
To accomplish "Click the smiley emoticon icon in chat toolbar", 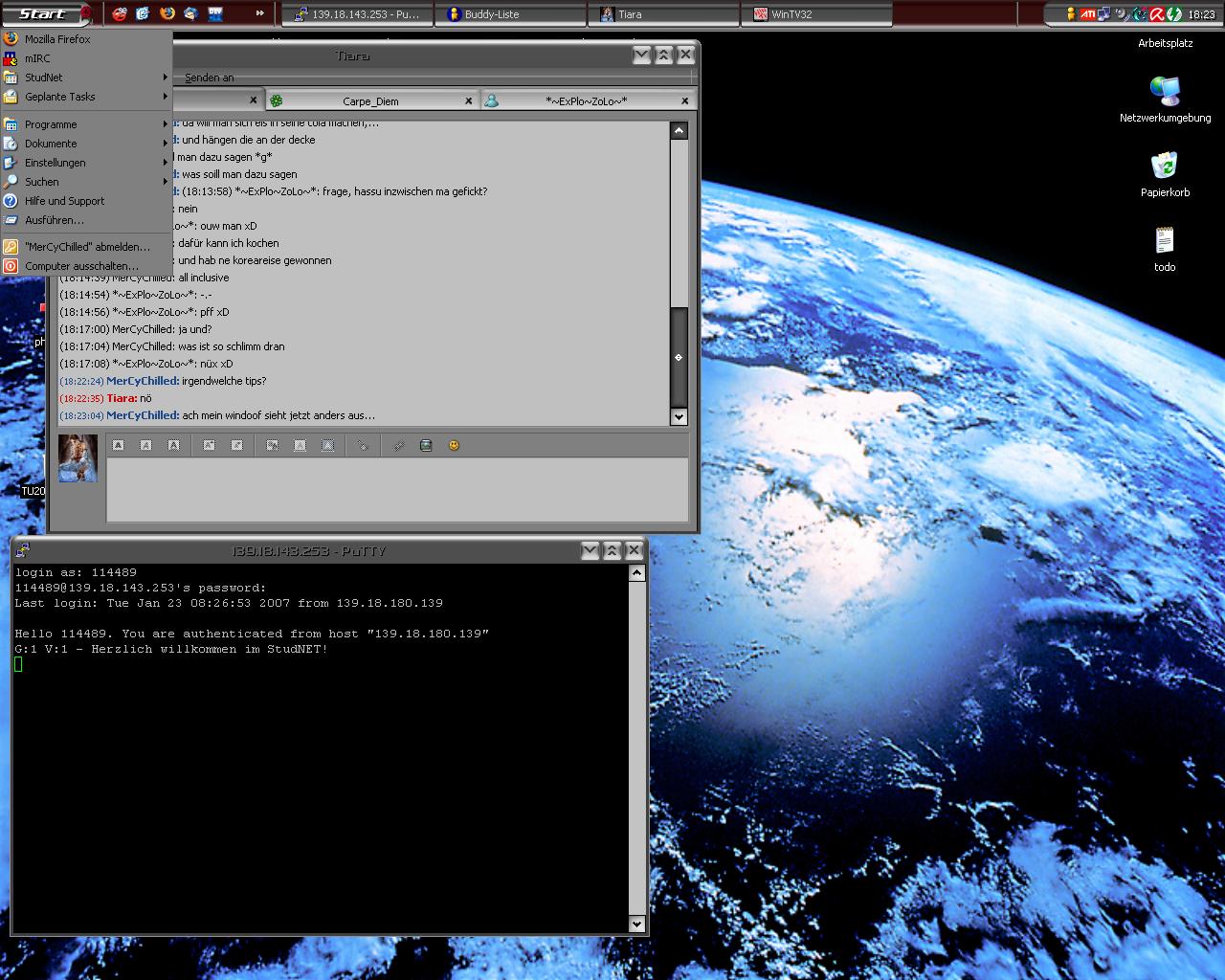I will [x=454, y=445].
